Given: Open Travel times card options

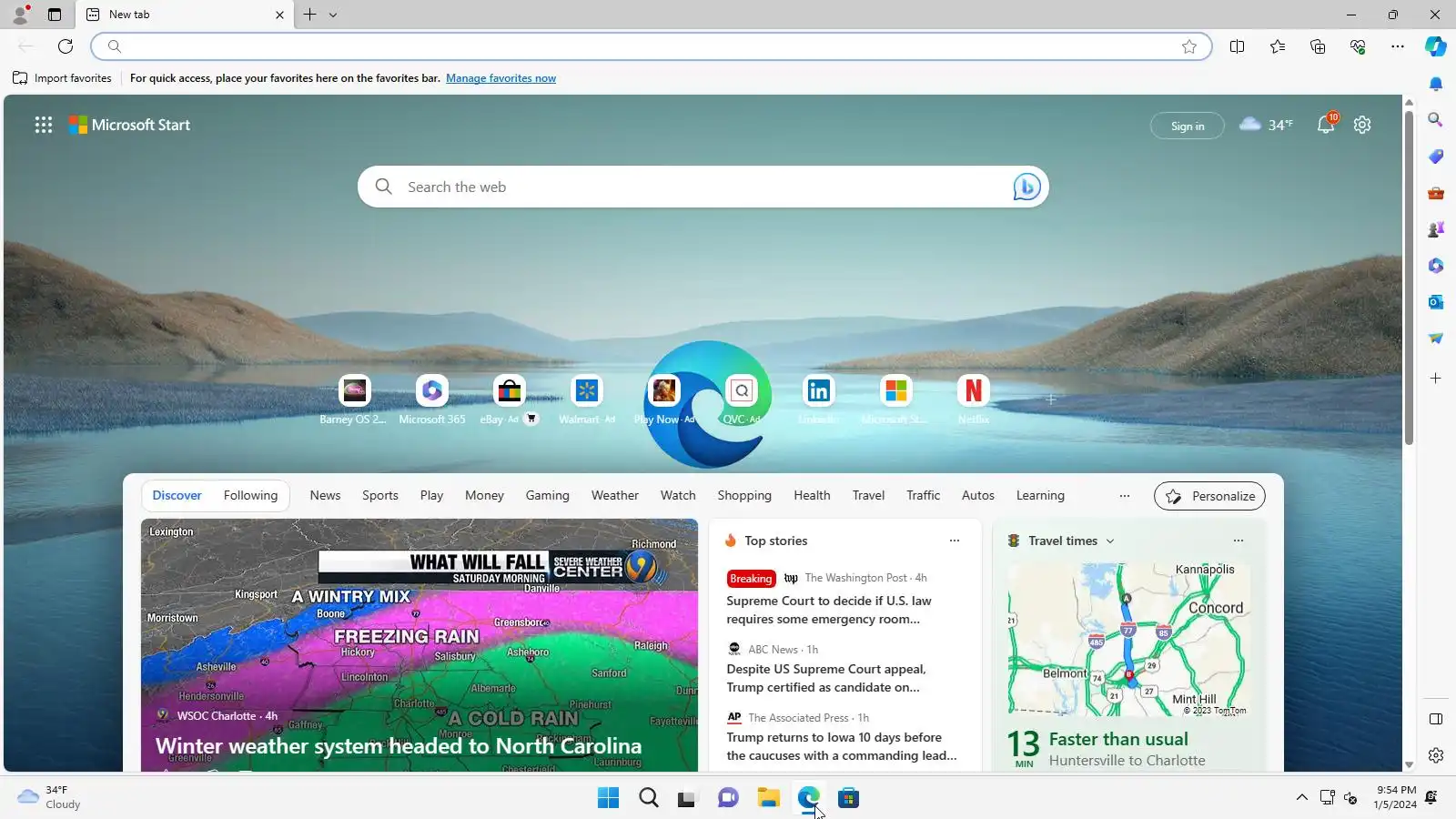Looking at the screenshot, I should click(1239, 541).
